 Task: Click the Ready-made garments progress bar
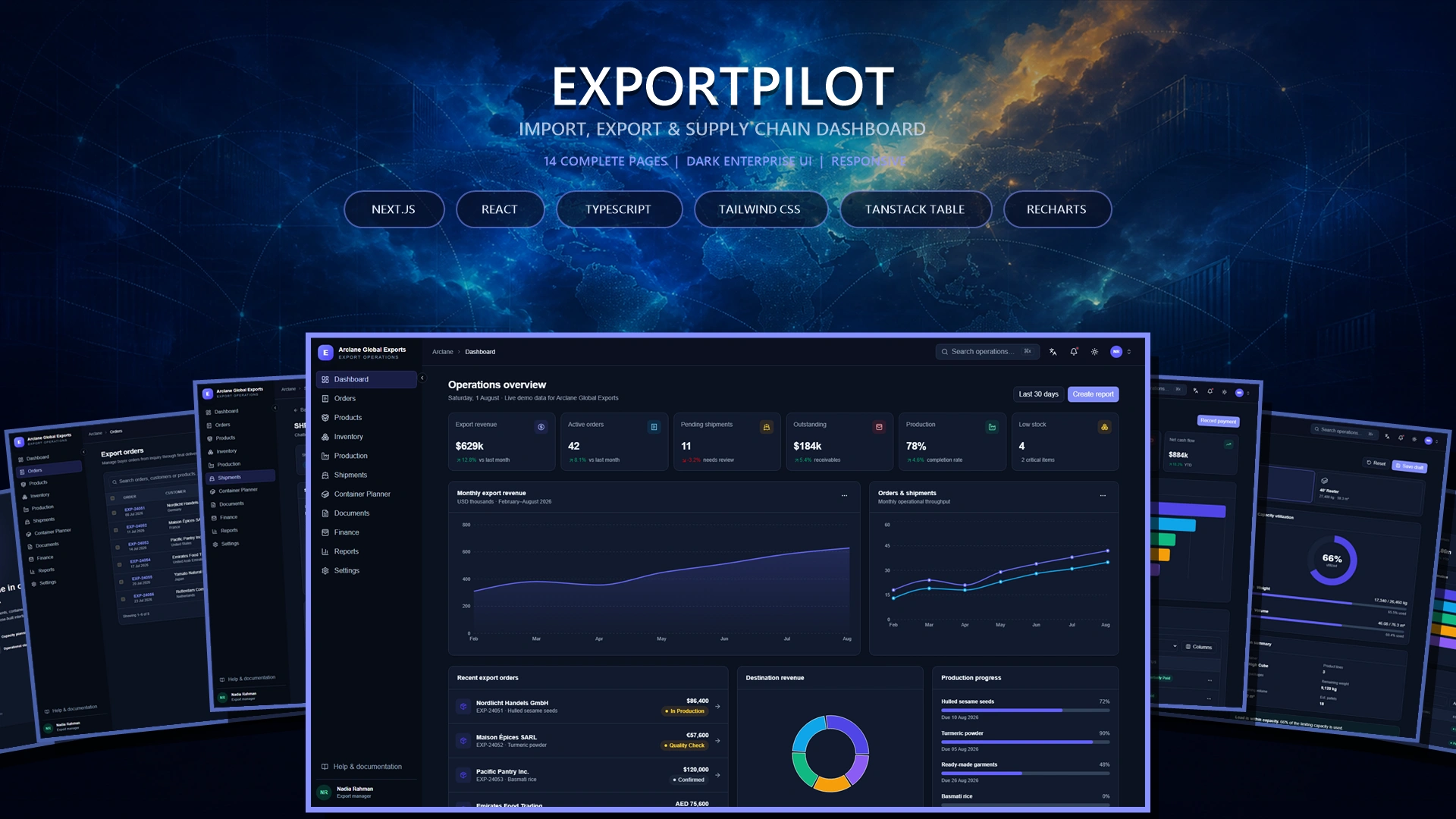click(1025, 773)
